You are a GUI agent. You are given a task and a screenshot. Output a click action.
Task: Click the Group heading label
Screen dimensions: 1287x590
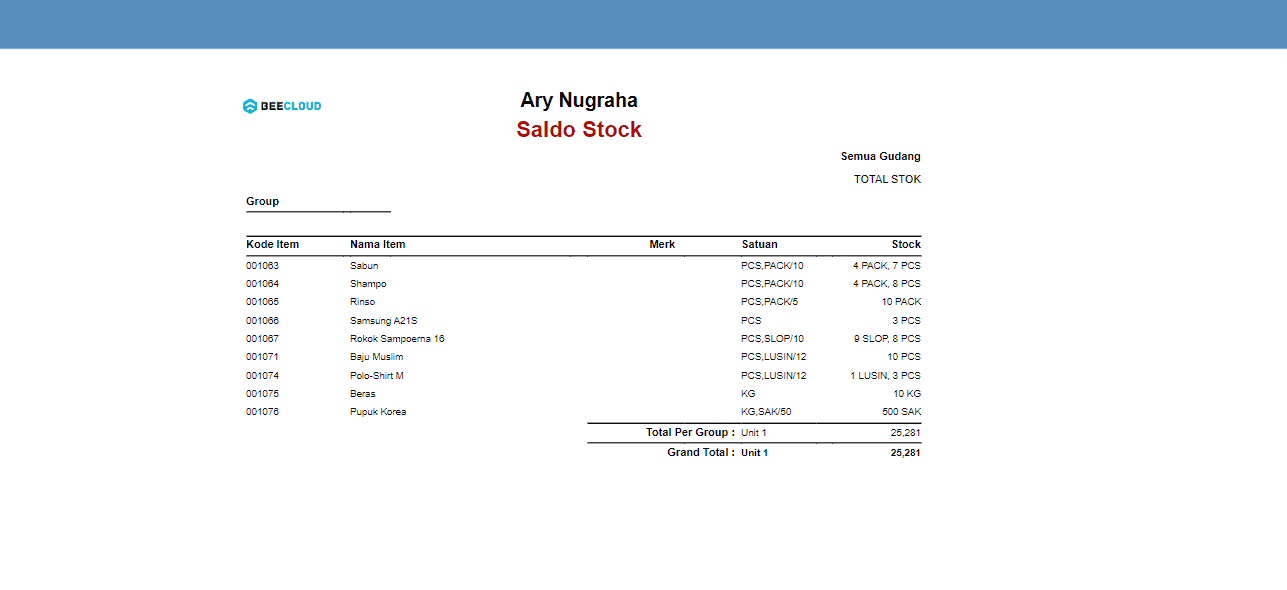[263, 201]
